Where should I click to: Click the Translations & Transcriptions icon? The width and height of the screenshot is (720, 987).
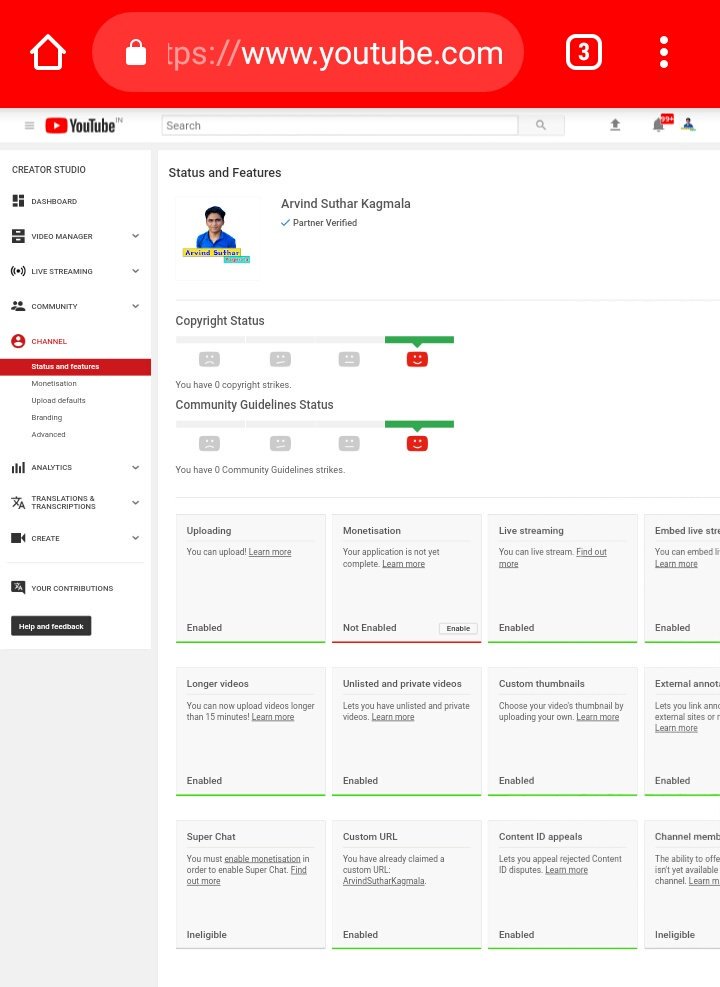[x=18, y=502]
